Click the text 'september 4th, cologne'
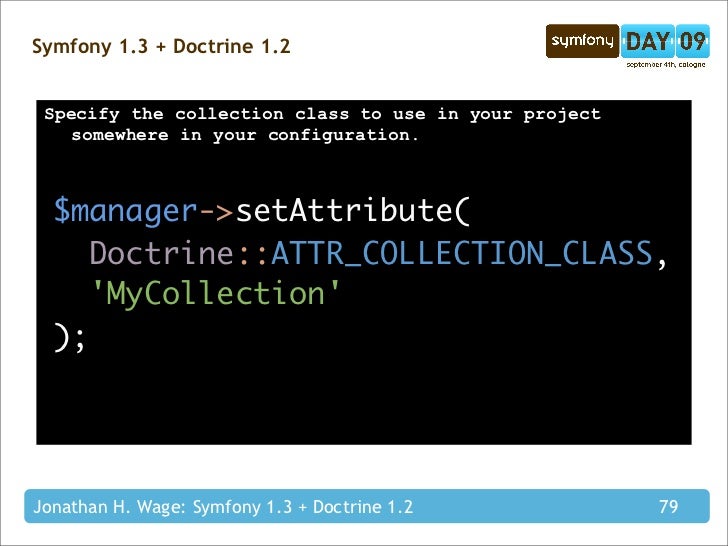Viewport: 728px width, 546px height. tap(665, 65)
